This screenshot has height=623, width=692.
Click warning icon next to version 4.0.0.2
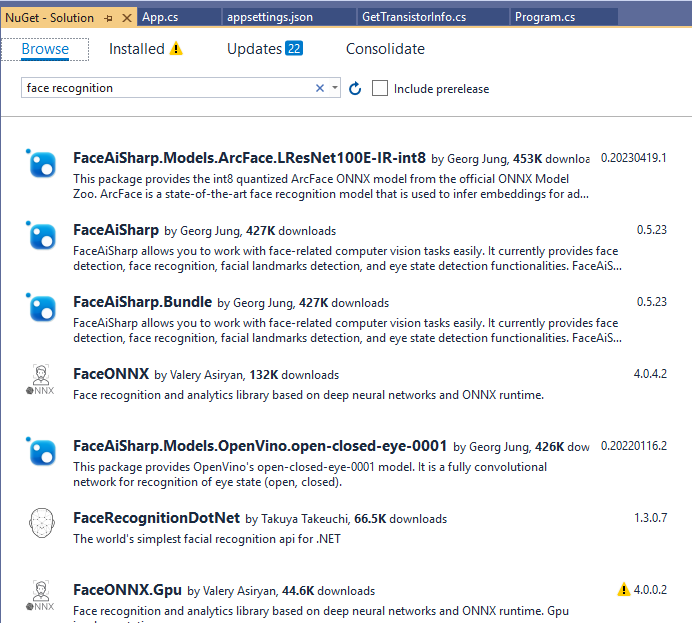(624, 589)
